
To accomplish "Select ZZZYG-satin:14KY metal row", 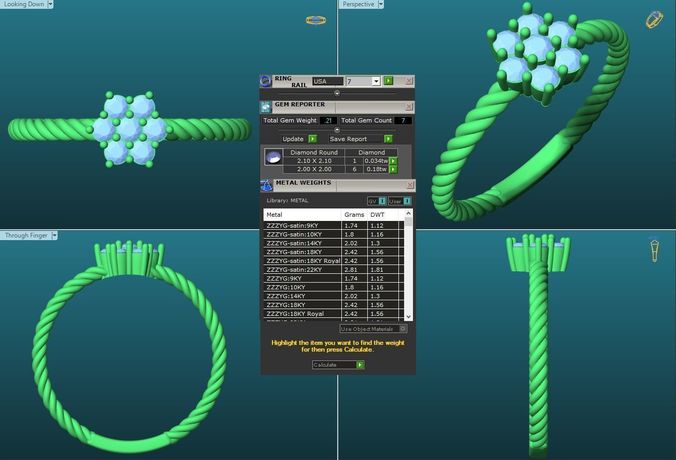I will coord(334,243).
